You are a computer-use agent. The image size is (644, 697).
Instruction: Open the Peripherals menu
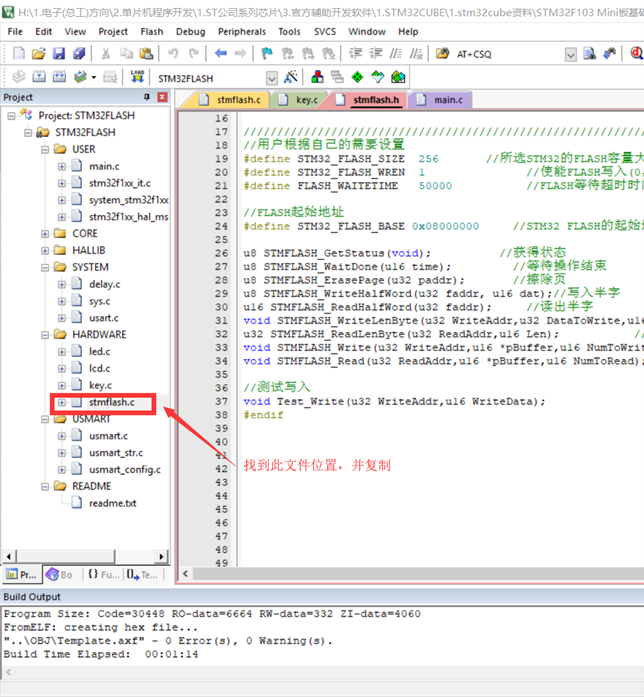(x=241, y=31)
